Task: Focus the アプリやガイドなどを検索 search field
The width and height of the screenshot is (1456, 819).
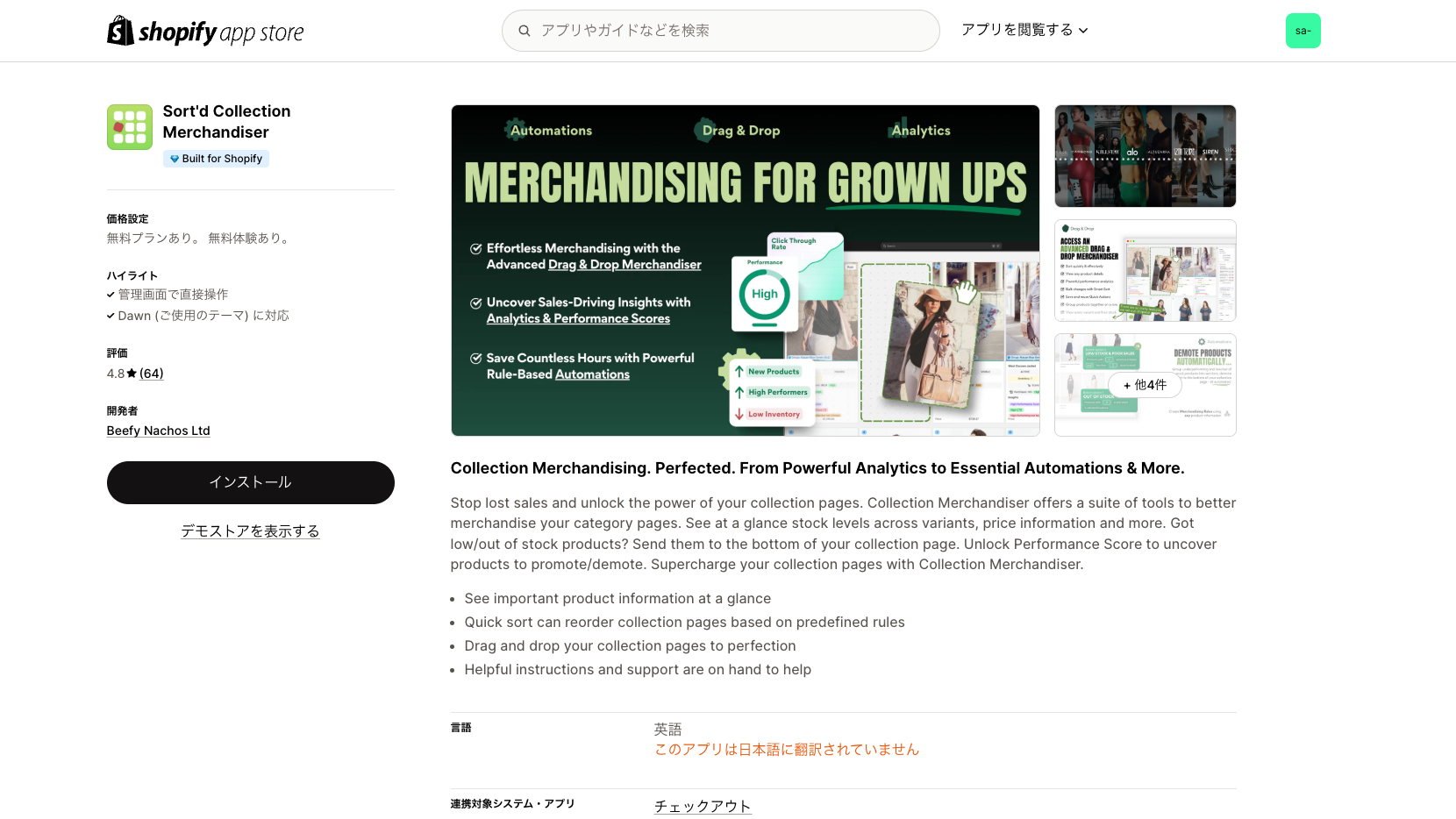Action: (x=721, y=31)
